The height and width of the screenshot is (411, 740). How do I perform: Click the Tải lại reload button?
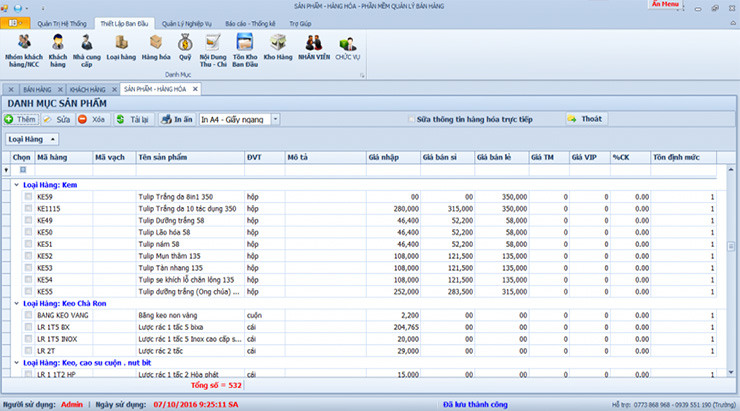pyautogui.click(x=133, y=119)
